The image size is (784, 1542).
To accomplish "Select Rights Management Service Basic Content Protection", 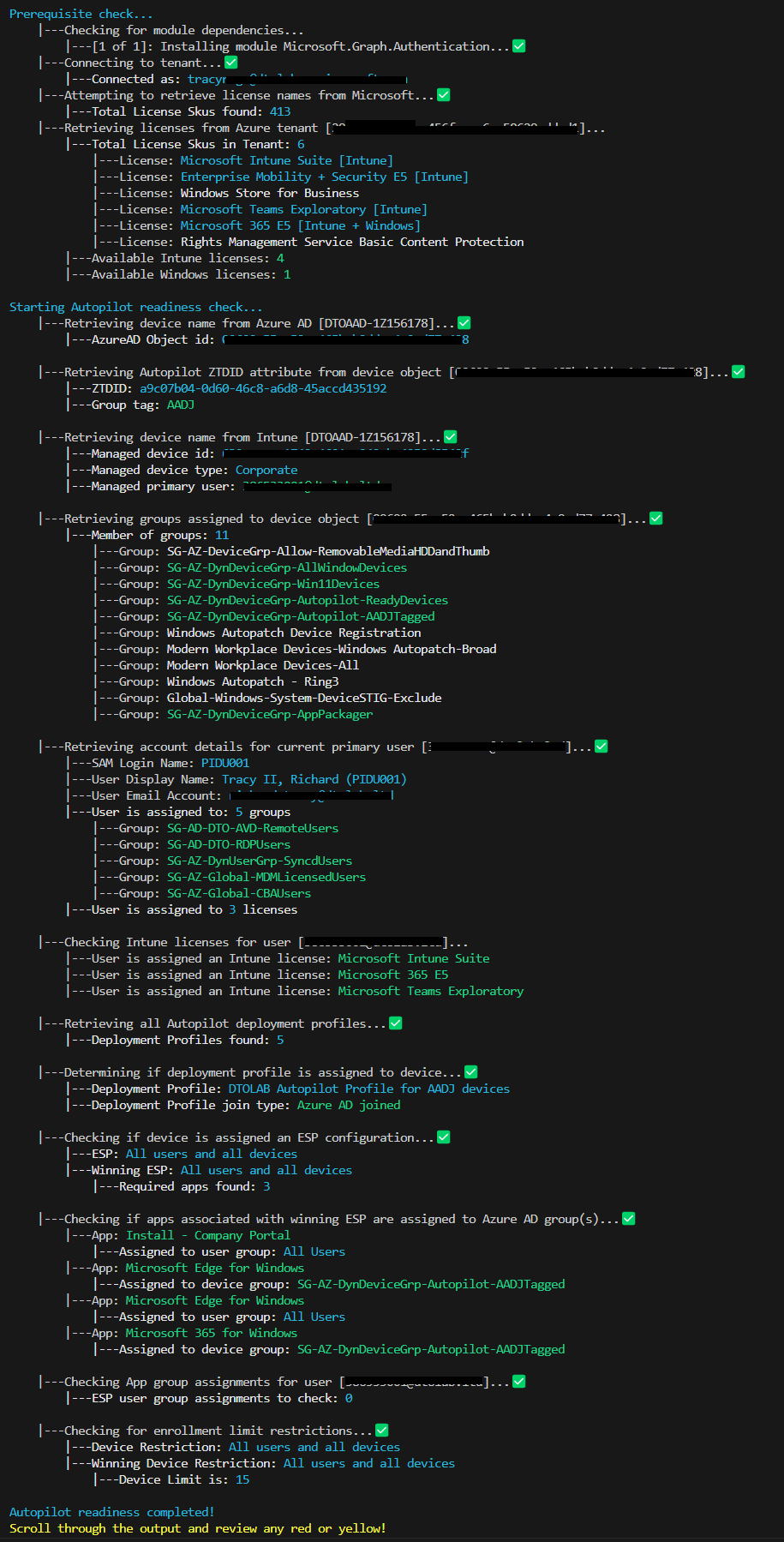I will coord(352,242).
